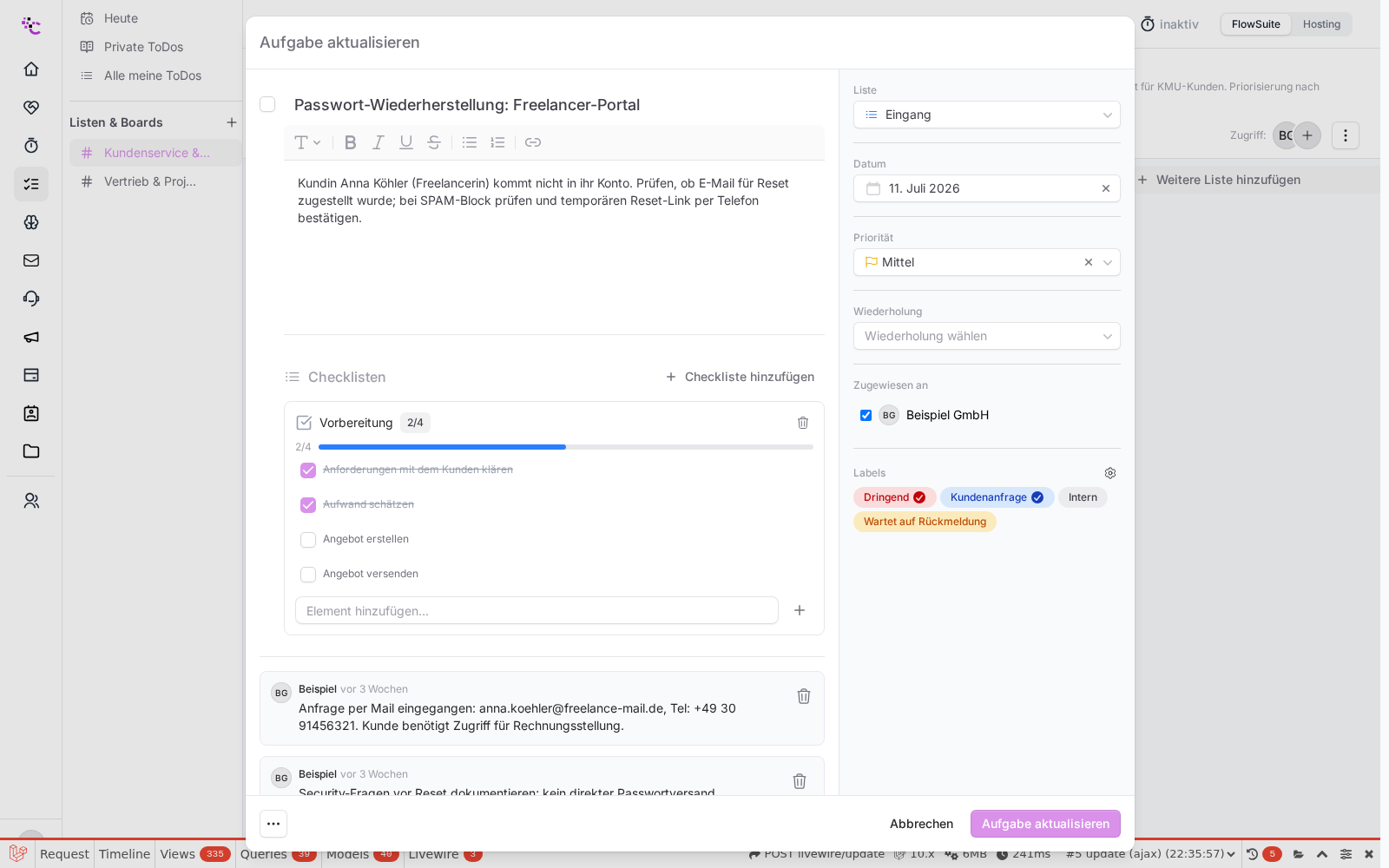Check 'Angebot versenden' item
This screenshot has width=1389, height=868.
[x=308, y=575]
